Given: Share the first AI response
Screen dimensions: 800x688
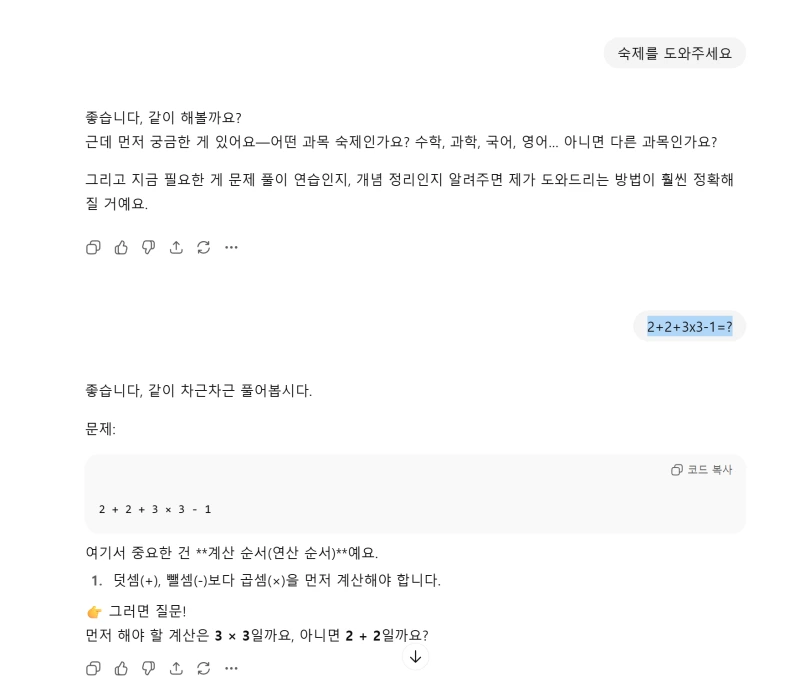Looking at the screenshot, I should (x=177, y=247).
